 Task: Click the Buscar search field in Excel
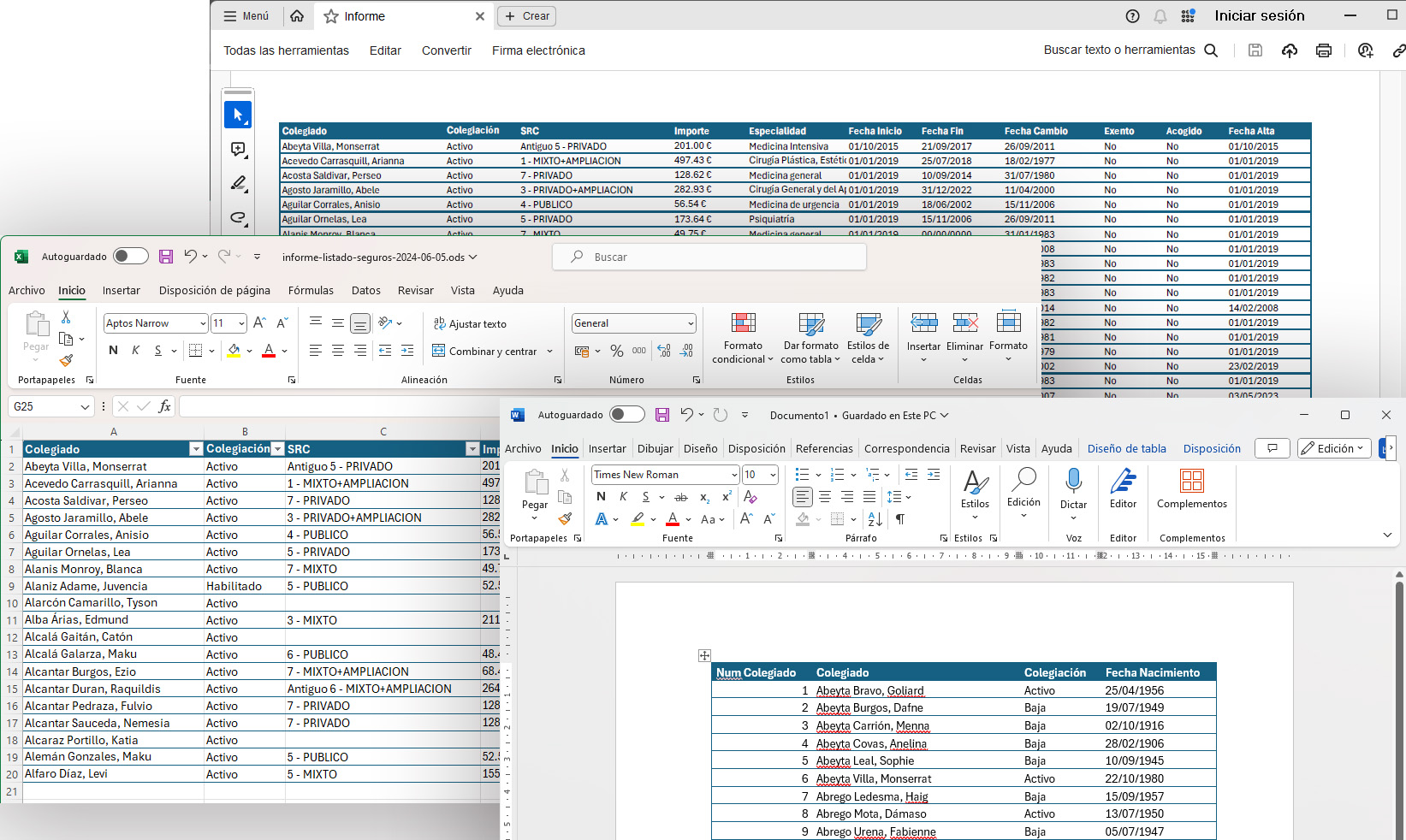point(709,257)
